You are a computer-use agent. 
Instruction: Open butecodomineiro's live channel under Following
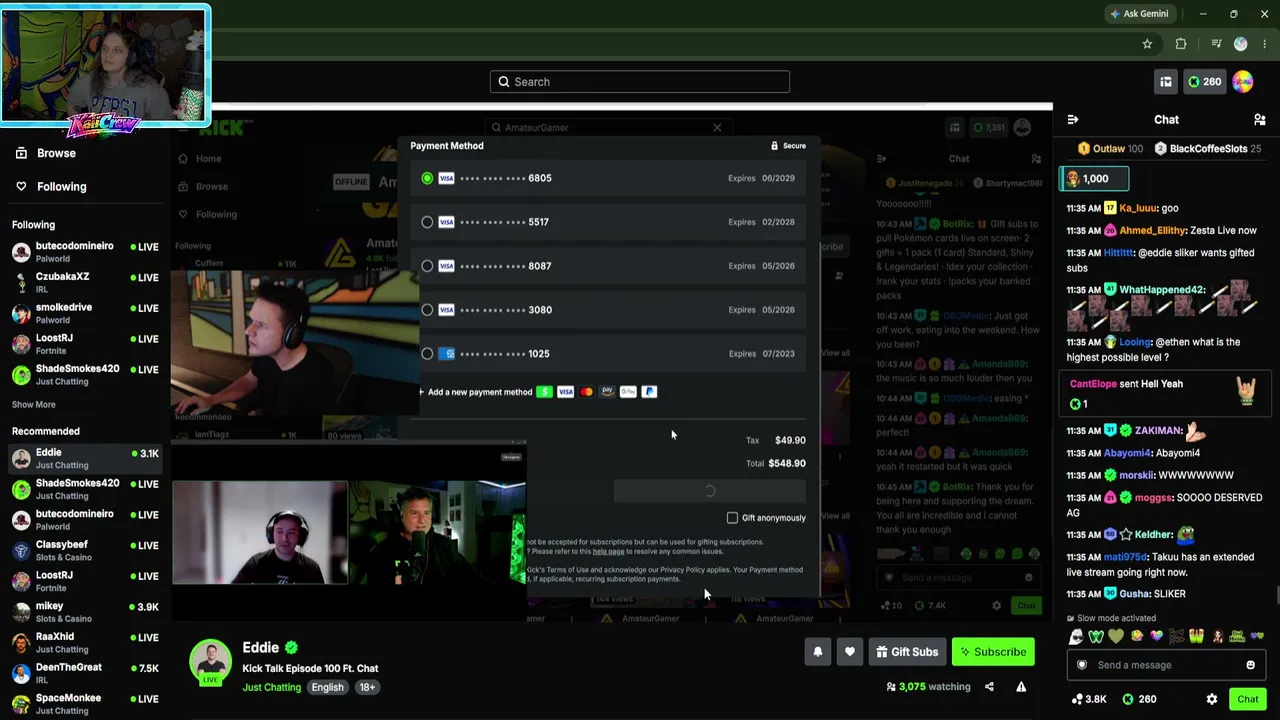(x=85, y=252)
